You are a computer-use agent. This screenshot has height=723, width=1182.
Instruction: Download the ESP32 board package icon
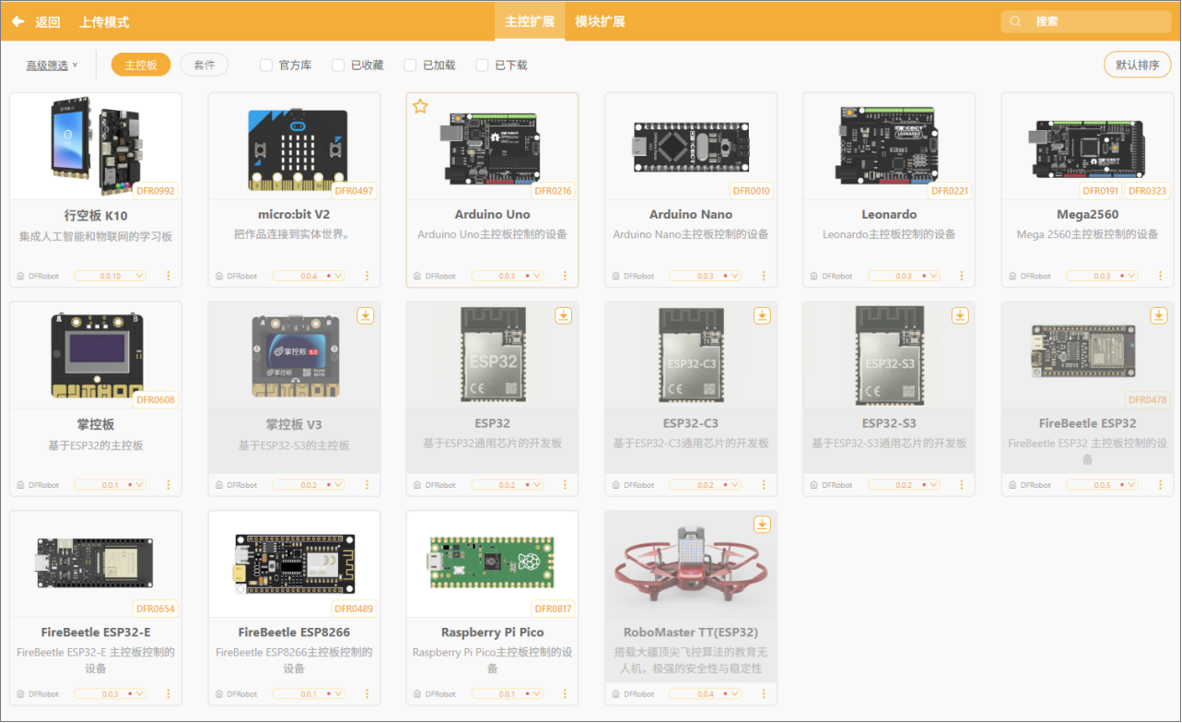point(563,315)
